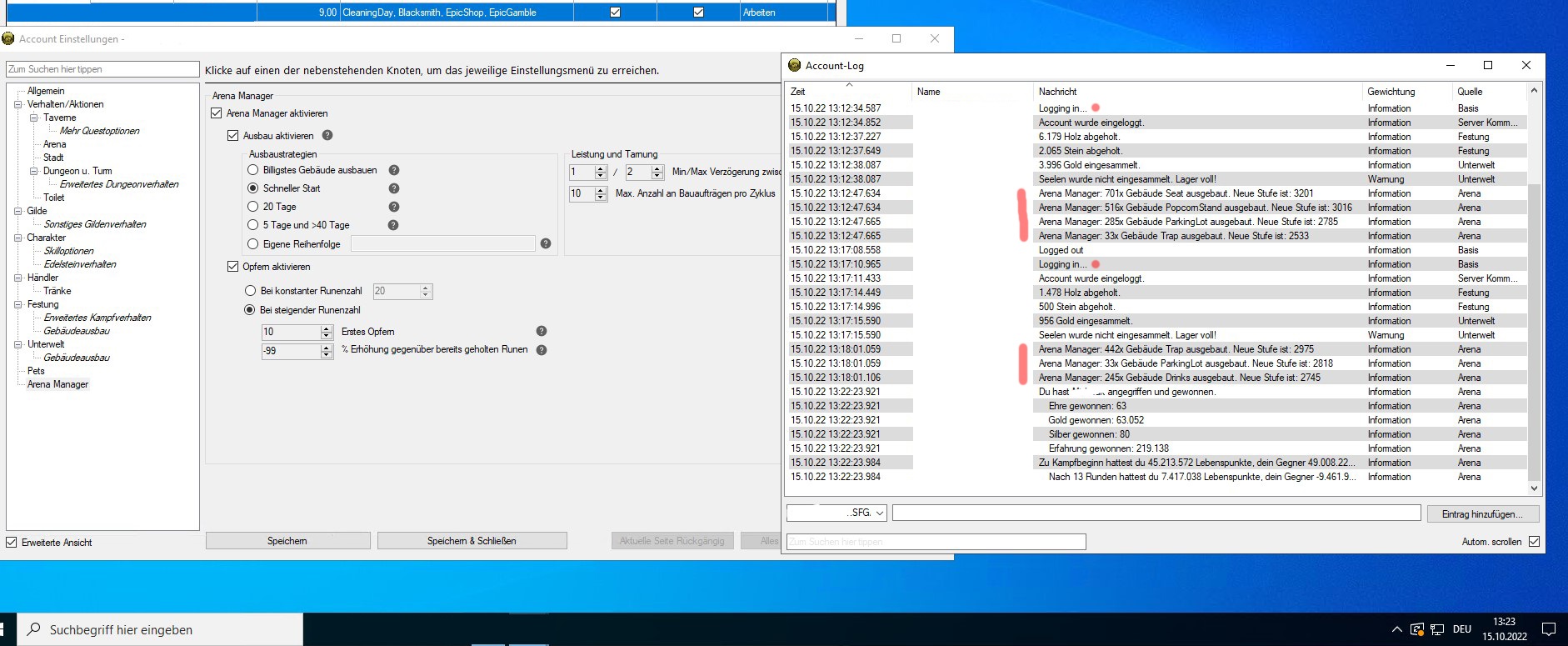Click DEU language indicator in taskbar
Image resolution: width=1568 pixels, height=646 pixels.
pyautogui.click(x=1462, y=629)
